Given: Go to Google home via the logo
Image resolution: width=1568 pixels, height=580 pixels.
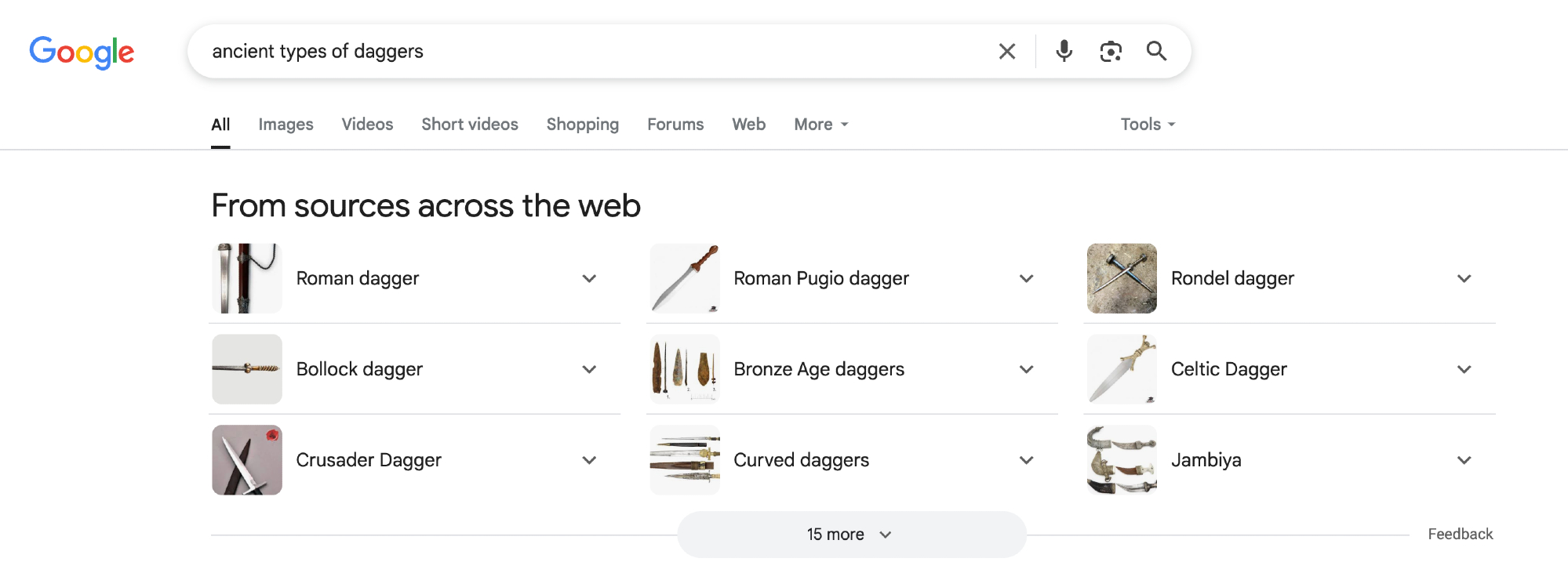Looking at the screenshot, I should (82, 53).
